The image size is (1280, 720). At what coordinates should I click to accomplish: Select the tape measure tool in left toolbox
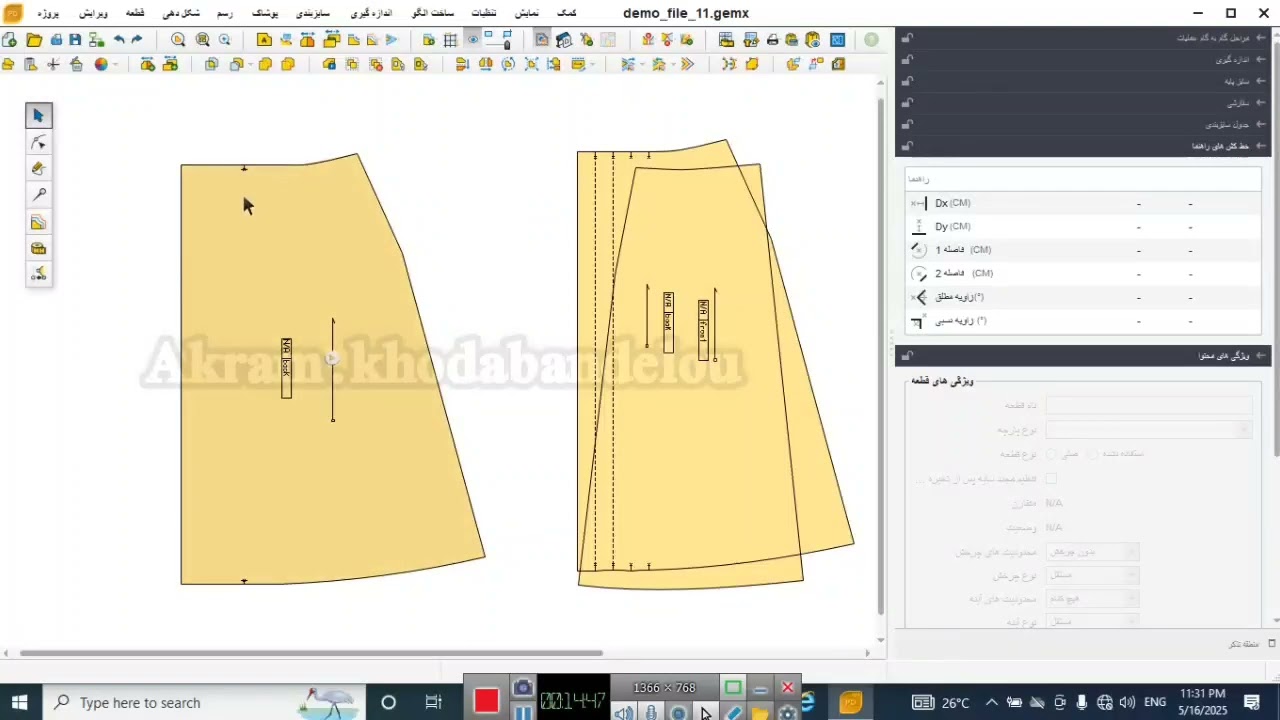[x=39, y=248]
